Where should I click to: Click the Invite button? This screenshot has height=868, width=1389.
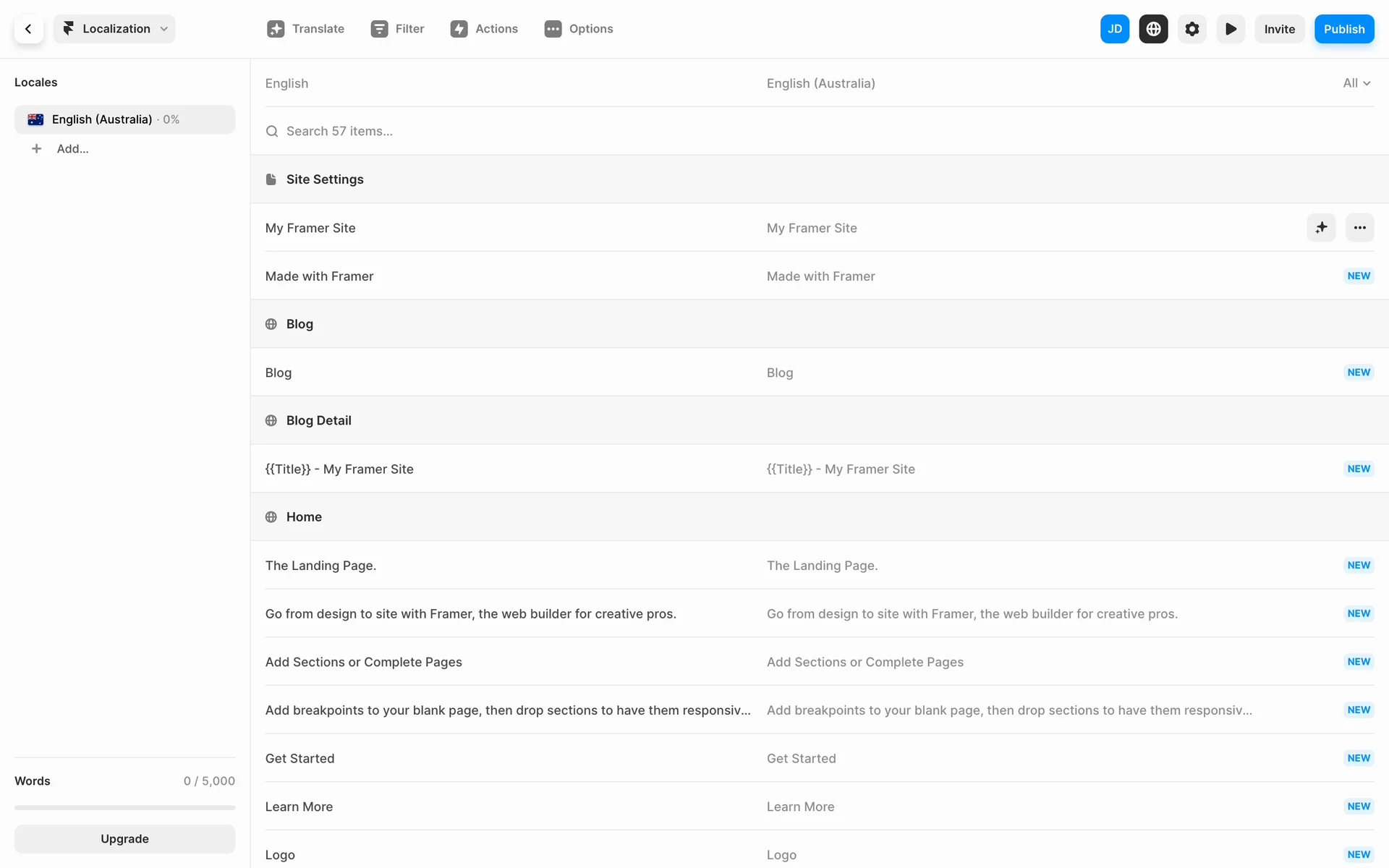tap(1279, 29)
